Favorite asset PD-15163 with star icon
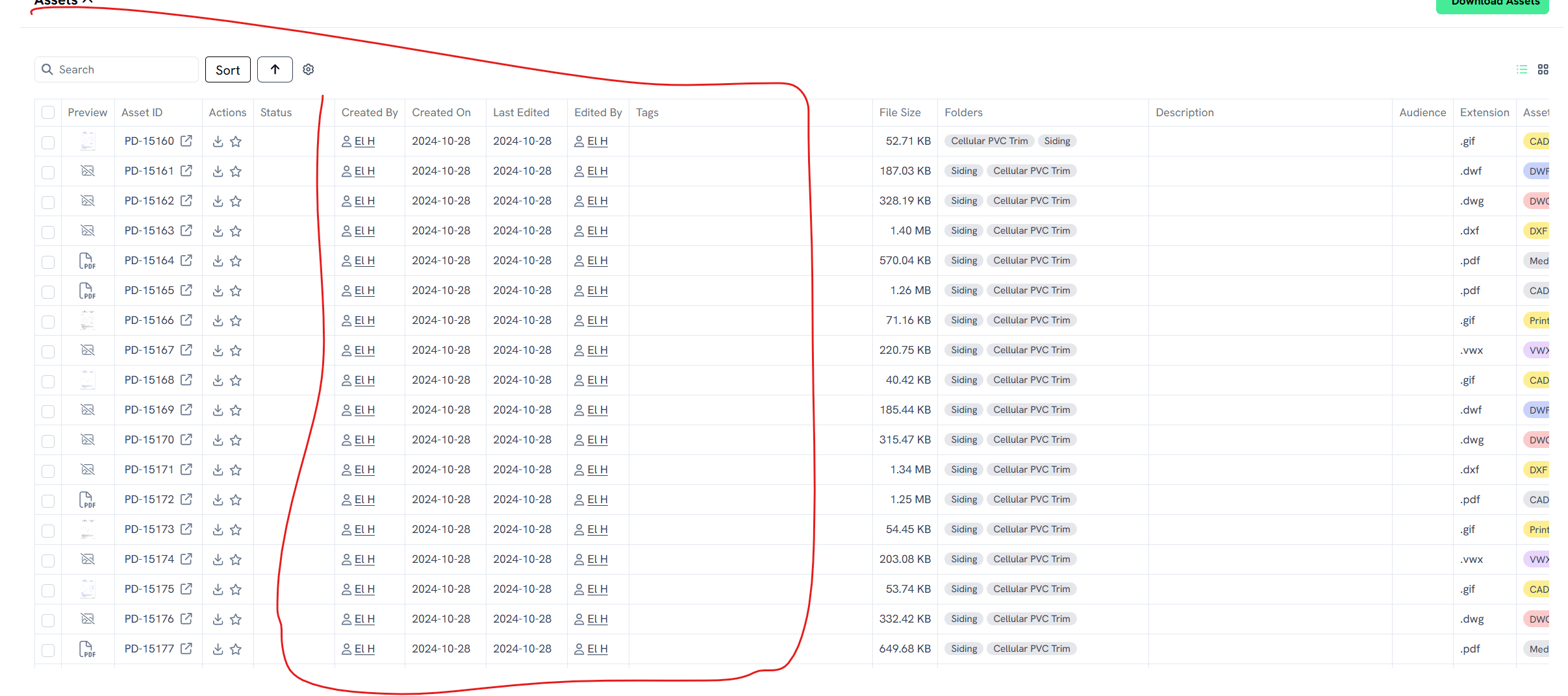The width and height of the screenshot is (1568, 696). (x=236, y=231)
